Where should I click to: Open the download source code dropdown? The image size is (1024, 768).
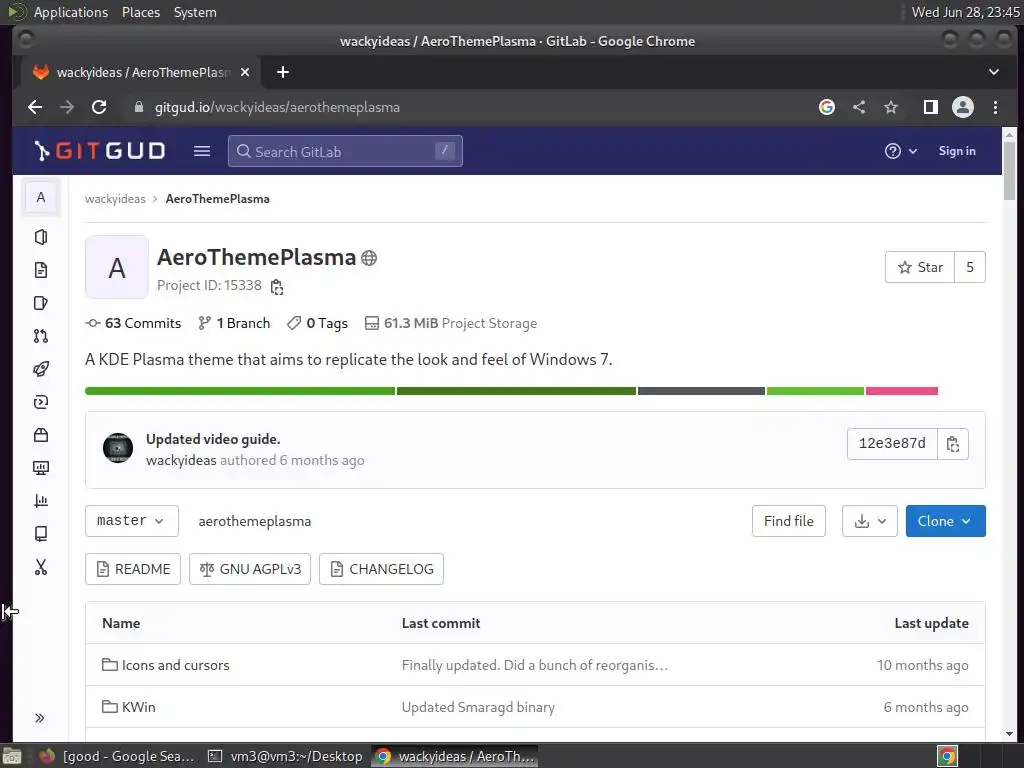[x=869, y=520]
